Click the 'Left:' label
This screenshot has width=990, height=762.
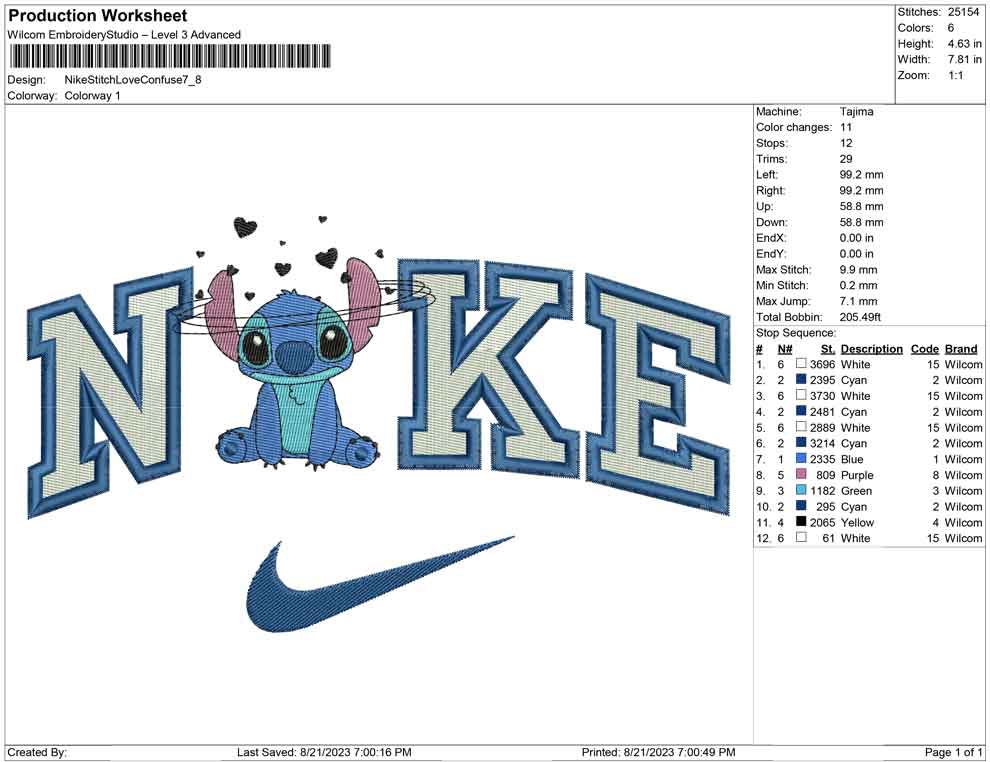point(767,174)
